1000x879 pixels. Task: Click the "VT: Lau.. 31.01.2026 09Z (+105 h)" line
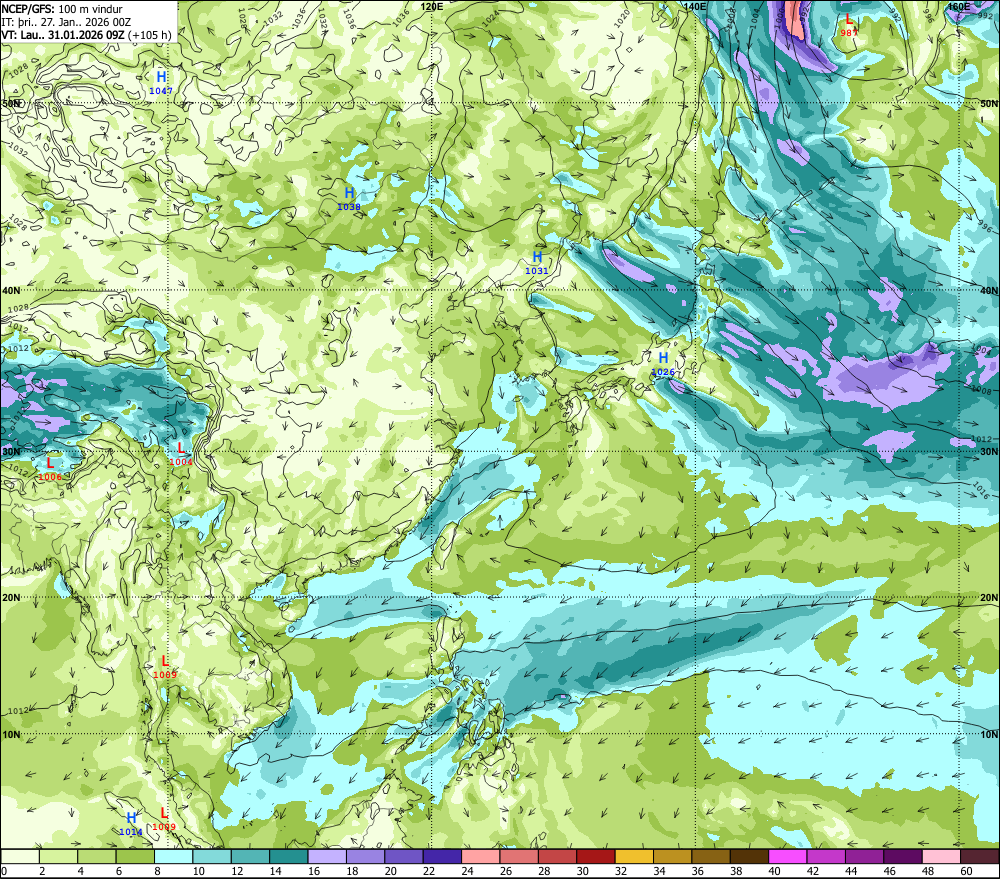coord(86,34)
